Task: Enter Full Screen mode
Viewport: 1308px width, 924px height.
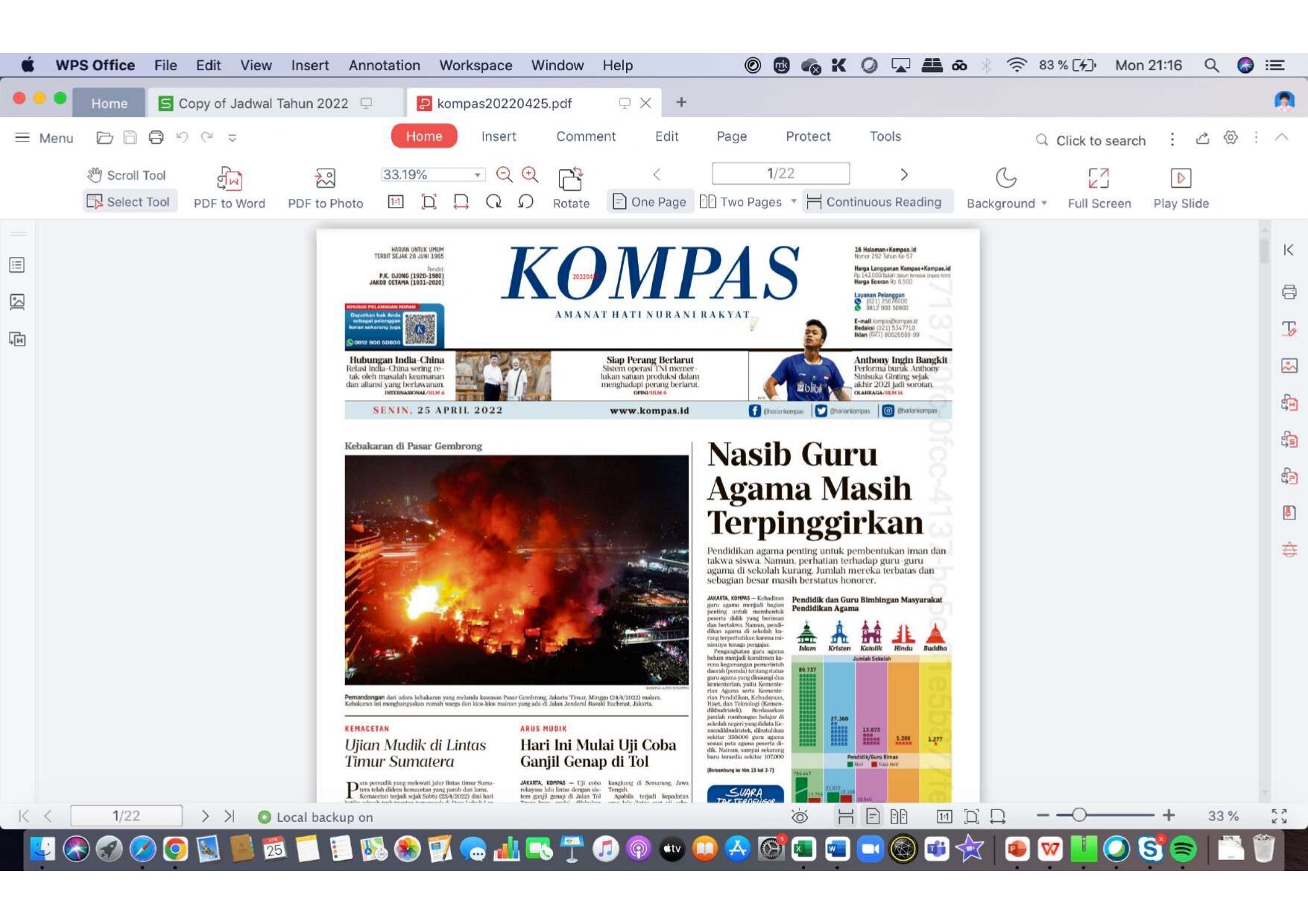Action: click(x=1099, y=188)
